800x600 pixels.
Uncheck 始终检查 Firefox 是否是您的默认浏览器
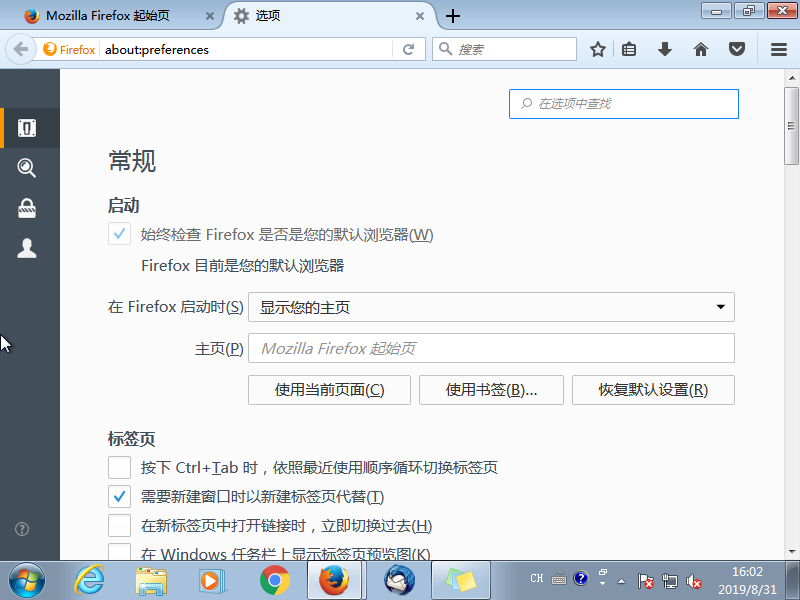119,233
